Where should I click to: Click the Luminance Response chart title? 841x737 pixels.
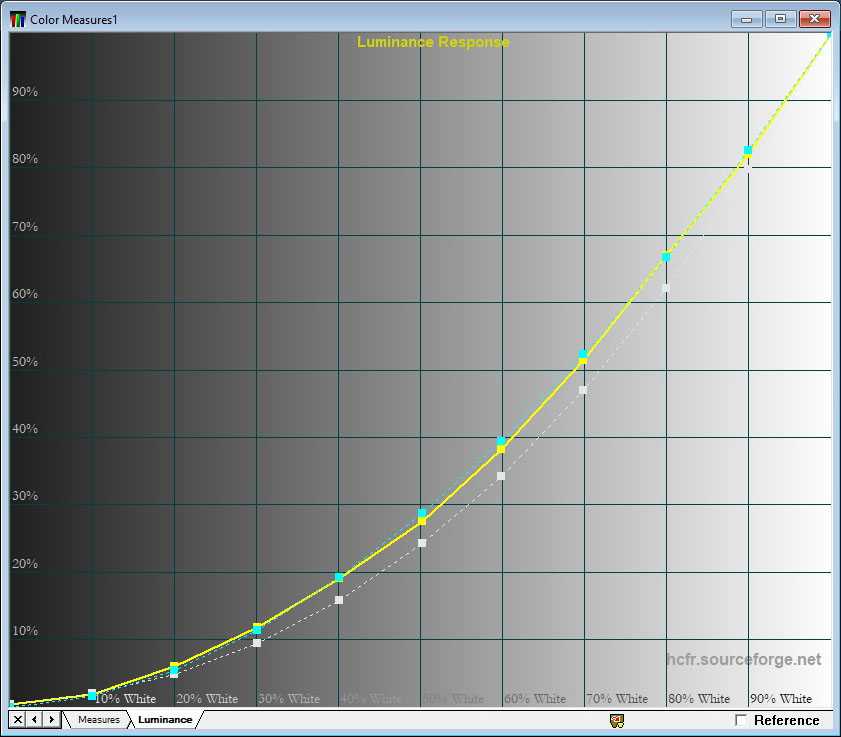coord(433,42)
